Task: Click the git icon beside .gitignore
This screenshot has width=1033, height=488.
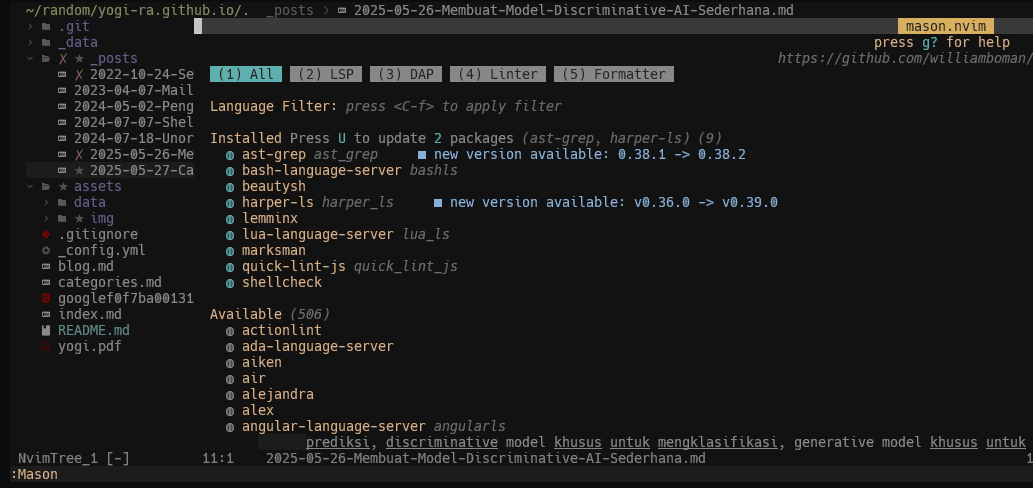Action: pyautogui.click(x=46, y=234)
